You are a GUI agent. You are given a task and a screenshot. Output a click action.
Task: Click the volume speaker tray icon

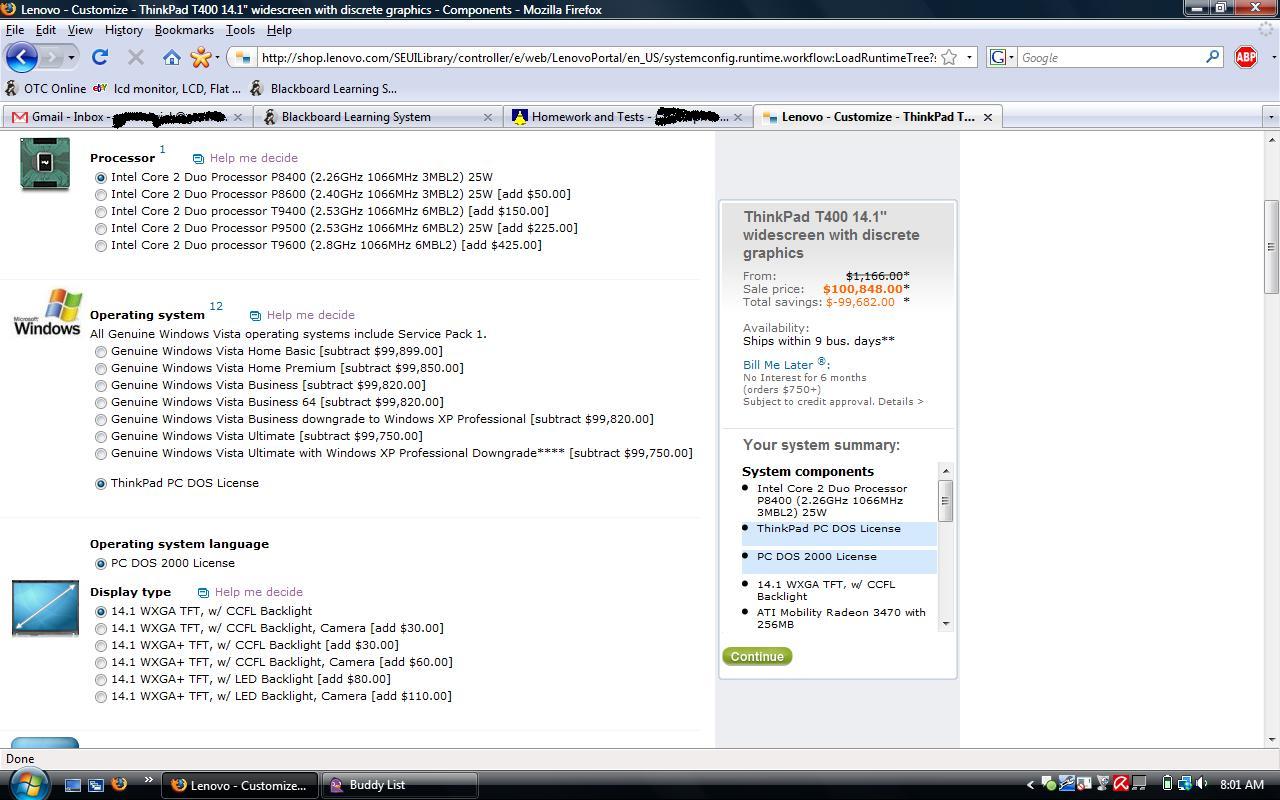point(1202,784)
